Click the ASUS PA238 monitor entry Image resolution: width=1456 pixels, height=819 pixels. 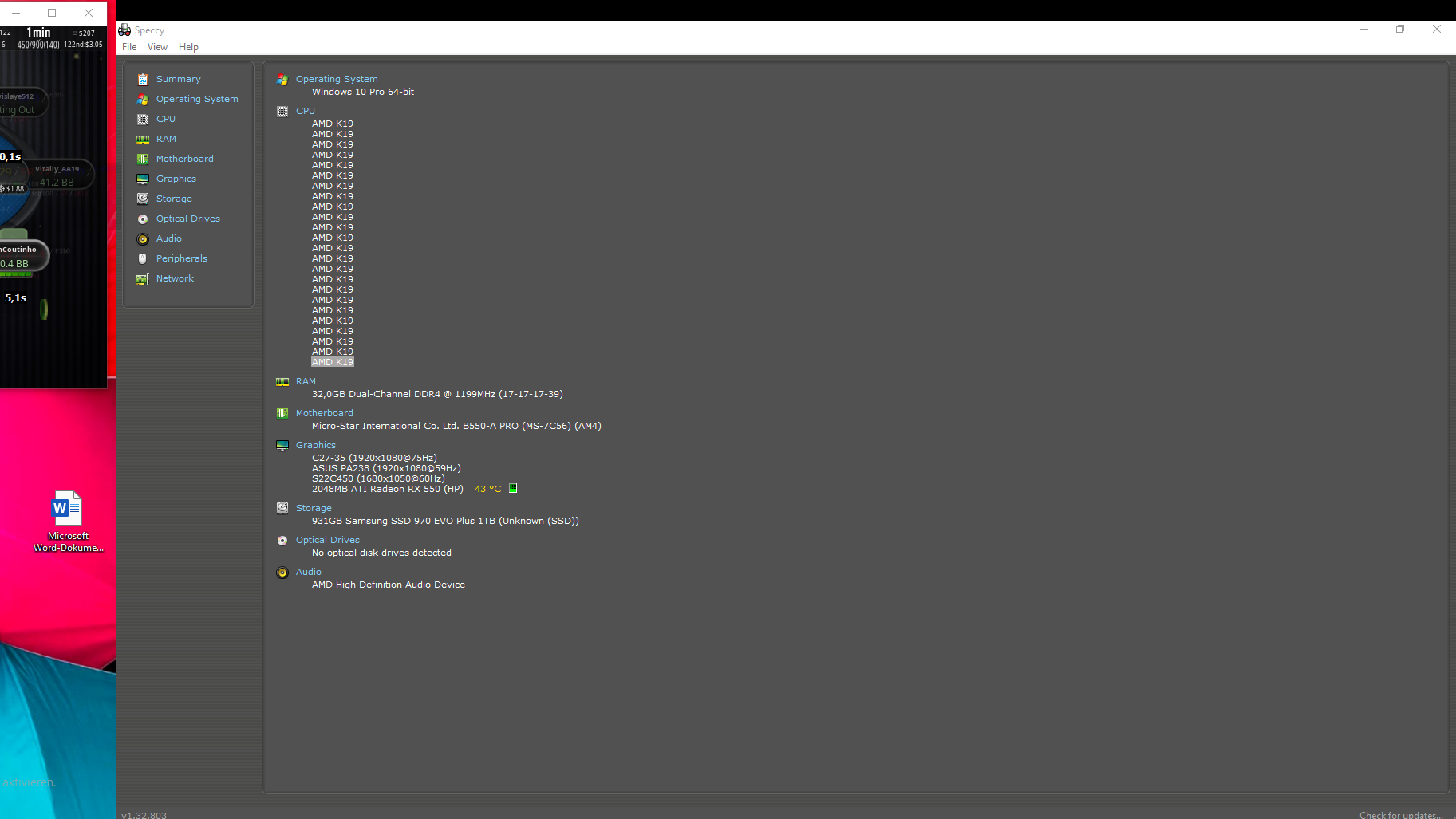(x=386, y=468)
